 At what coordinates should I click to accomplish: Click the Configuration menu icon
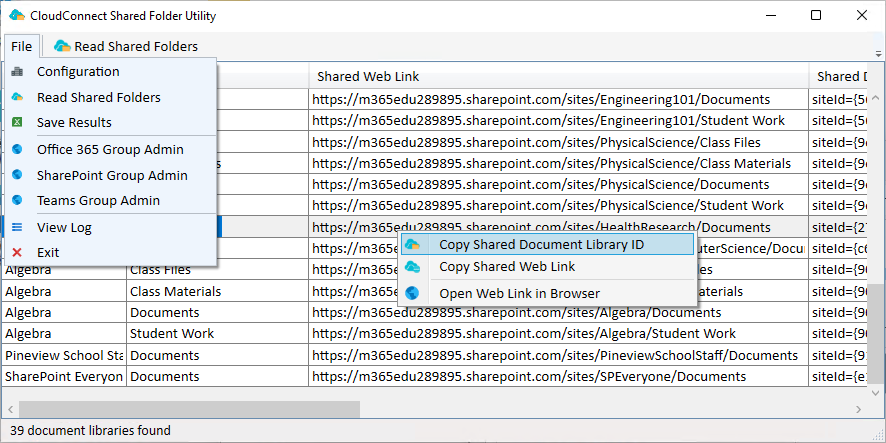click(17, 72)
